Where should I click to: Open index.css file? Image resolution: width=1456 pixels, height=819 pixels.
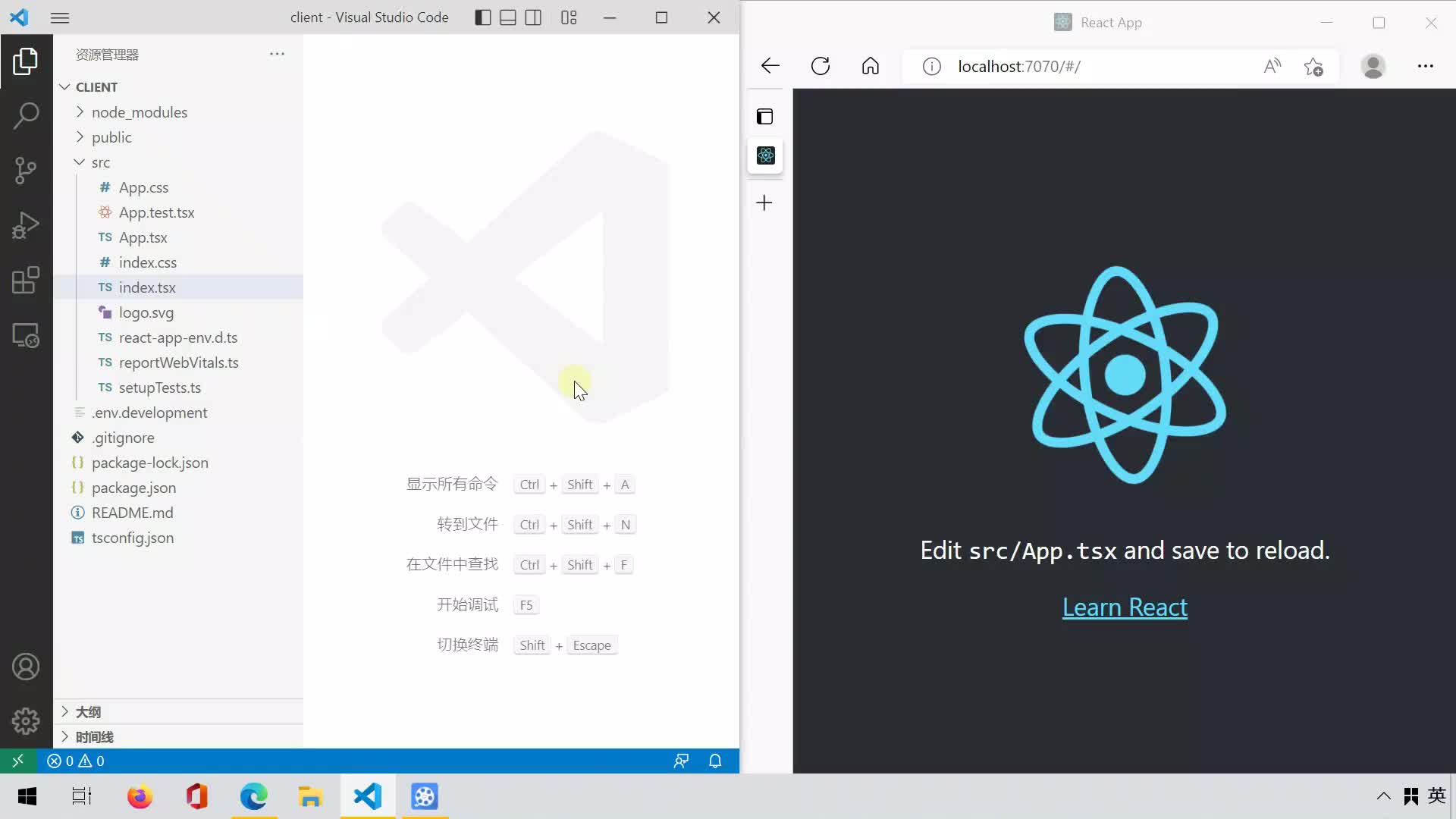coord(178,262)
